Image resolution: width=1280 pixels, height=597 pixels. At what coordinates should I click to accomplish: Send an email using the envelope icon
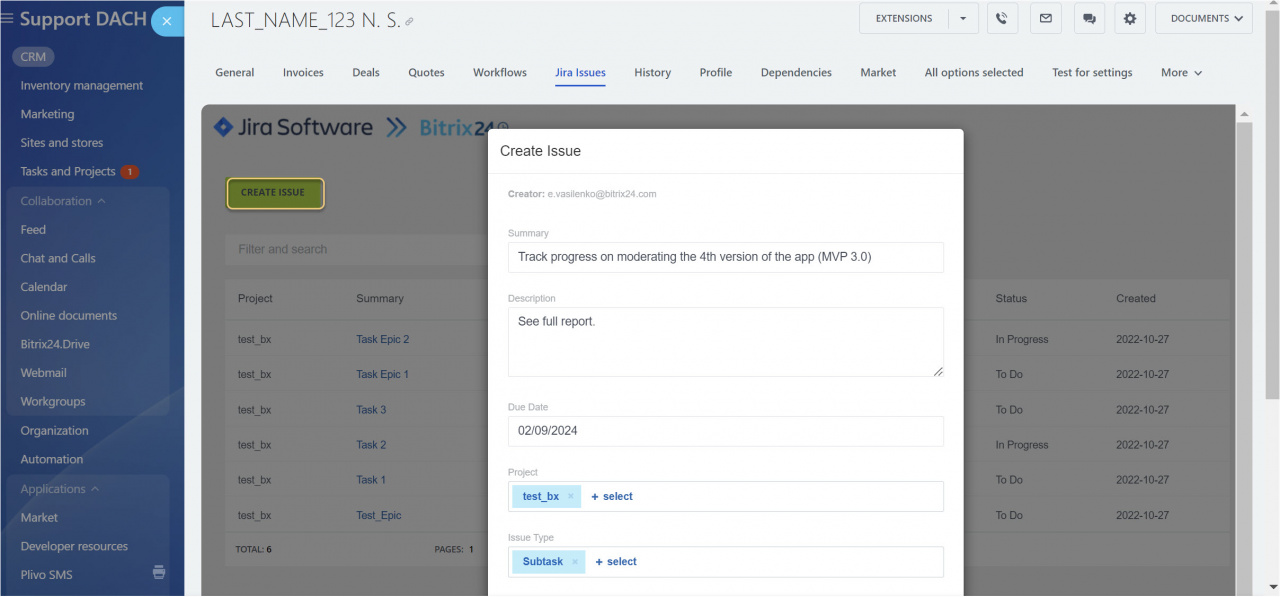(x=1046, y=18)
